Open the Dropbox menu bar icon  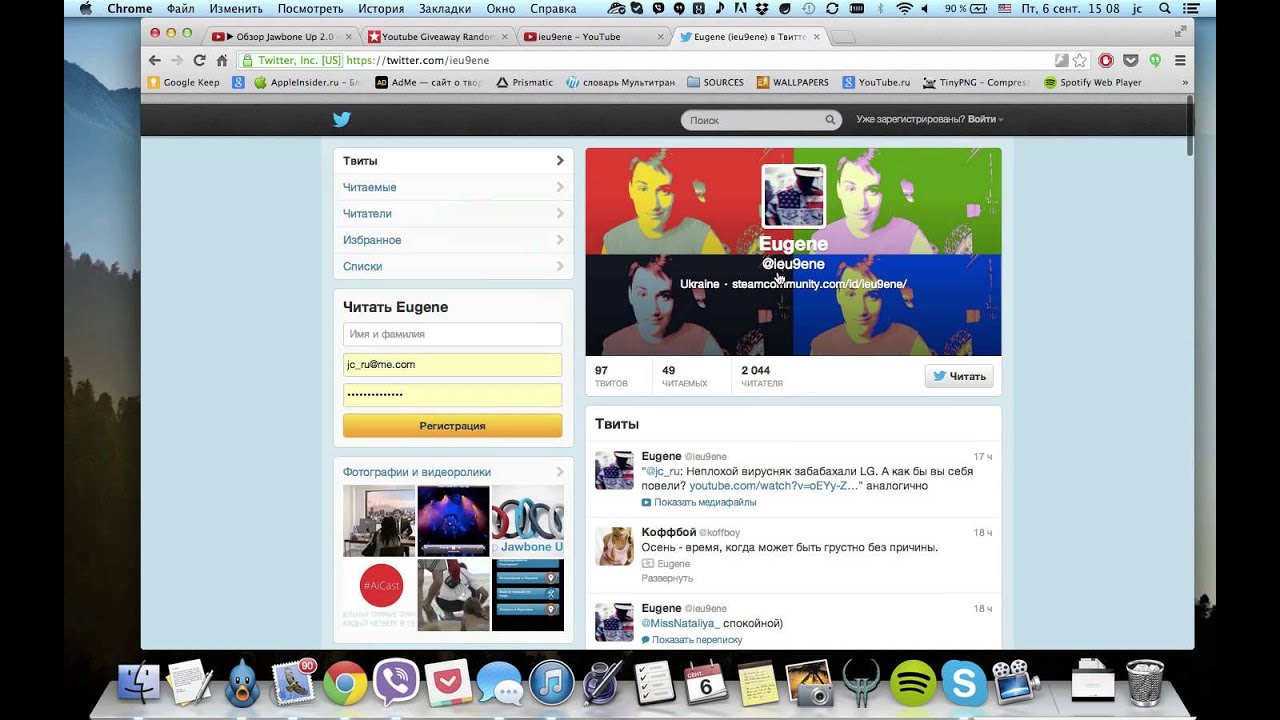762,9
